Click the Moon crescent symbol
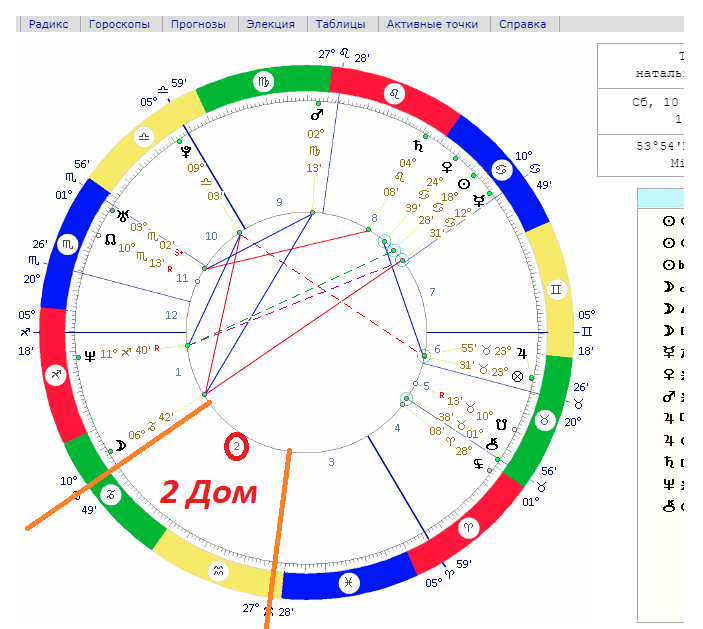 (x=120, y=443)
